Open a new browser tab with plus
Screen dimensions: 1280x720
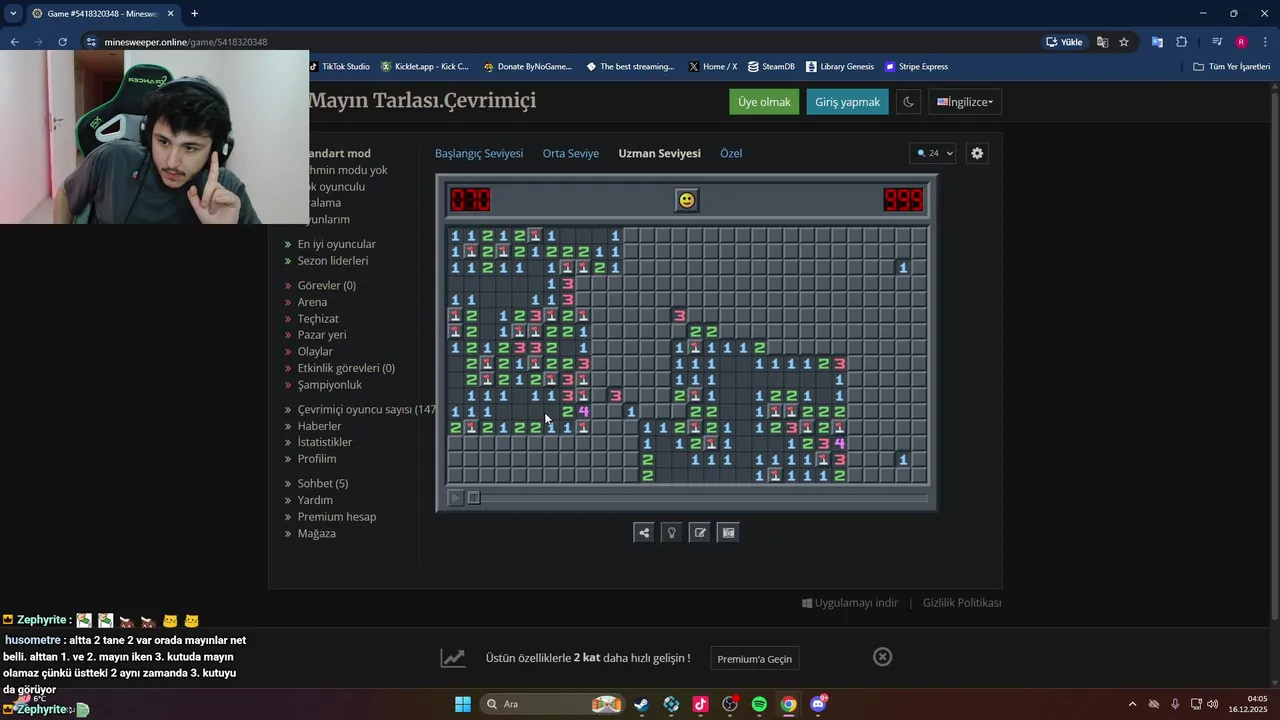click(194, 14)
